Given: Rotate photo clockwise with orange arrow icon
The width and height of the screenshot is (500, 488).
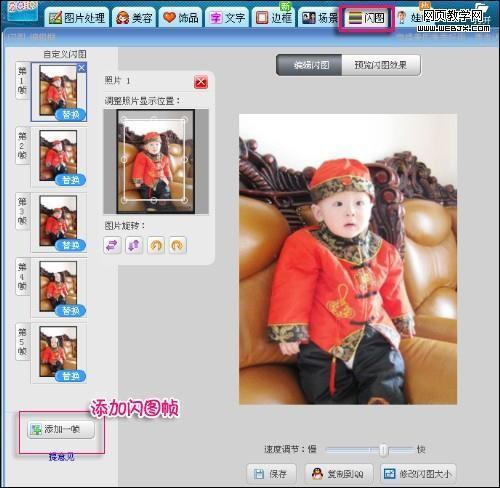Looking at the screenshot, I should [x=178, y=245].
